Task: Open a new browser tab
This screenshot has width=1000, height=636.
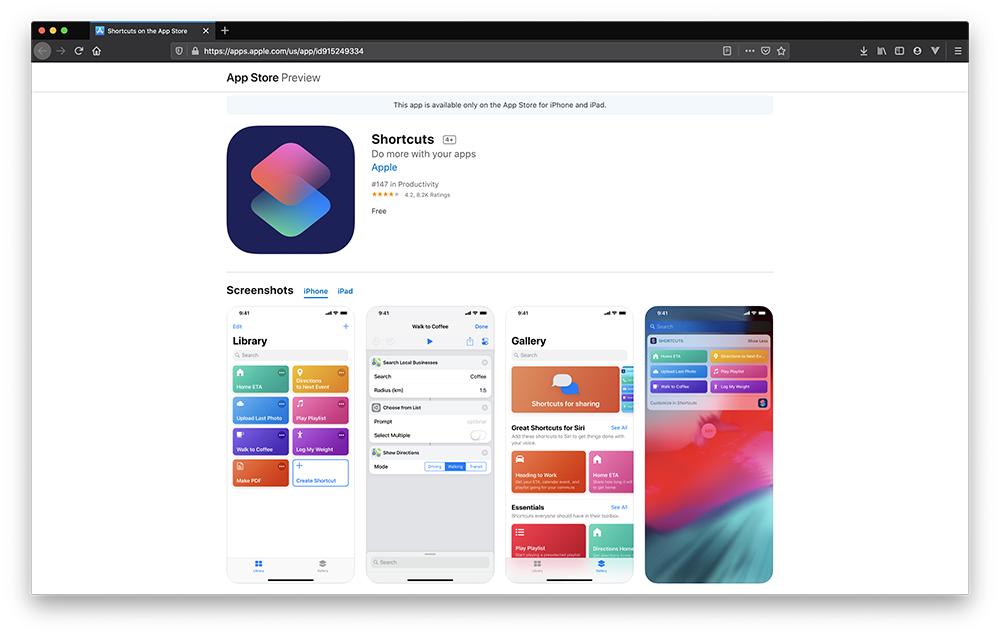Action: click(224, 31)
